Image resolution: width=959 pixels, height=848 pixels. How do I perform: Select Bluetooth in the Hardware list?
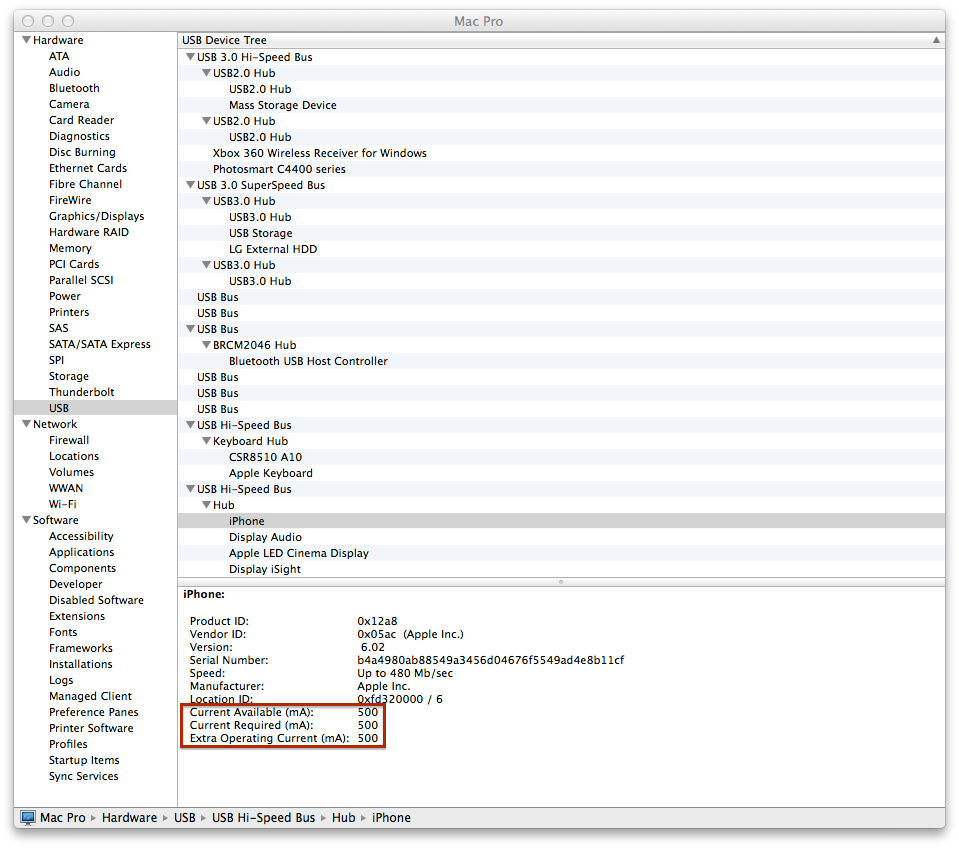(x=74, y=88)
